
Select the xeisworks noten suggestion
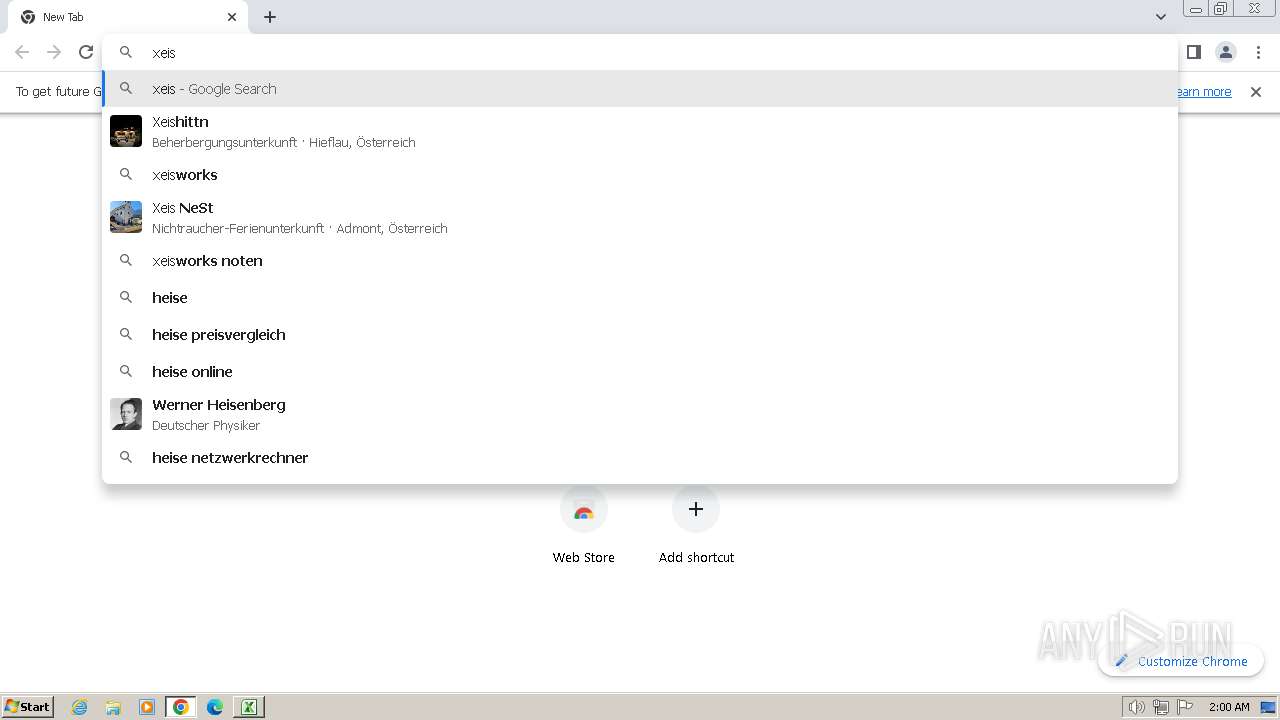click(640, 261)
